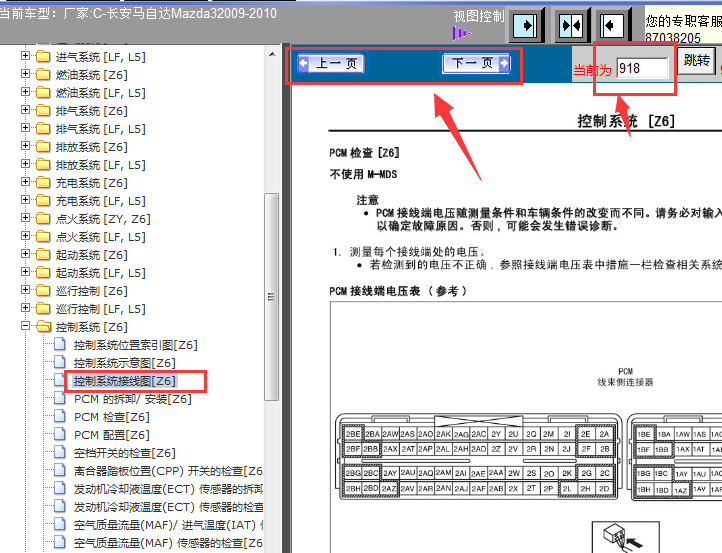Open PCM 的拆卸/ 安装[Z6] page
The width and height of the screenshot is (722, 553).
tap(133, 399)
